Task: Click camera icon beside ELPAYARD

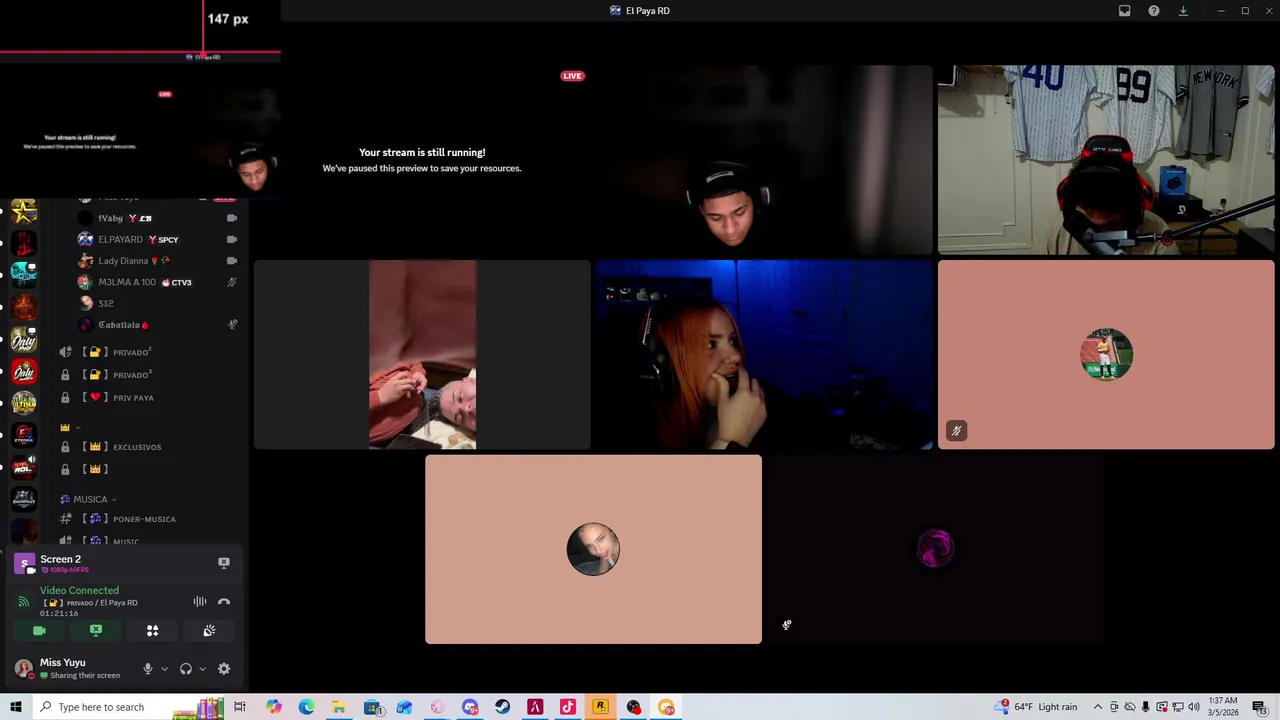Action: (232, 240)
